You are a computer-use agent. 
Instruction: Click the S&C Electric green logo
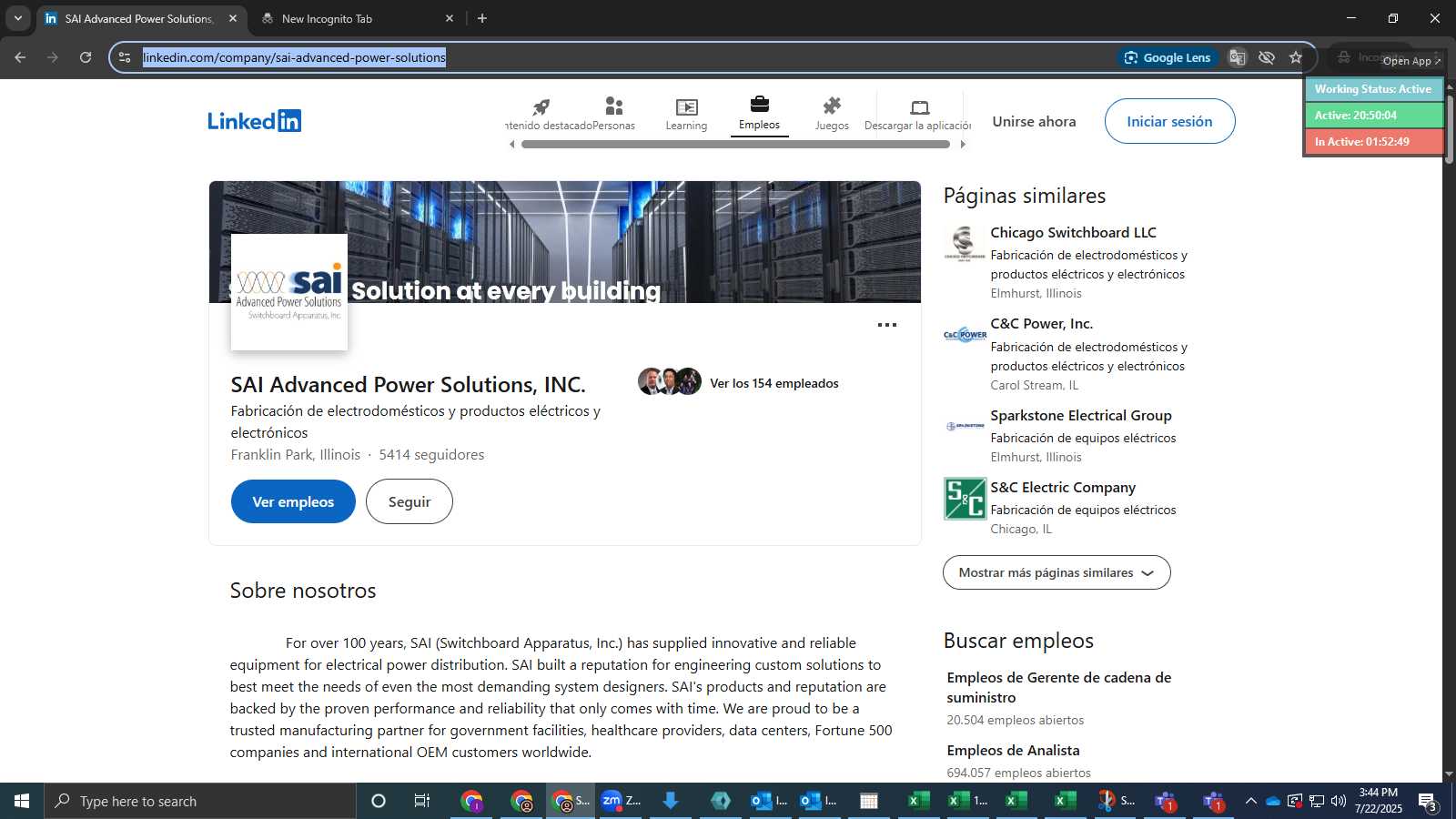point(965,499)
